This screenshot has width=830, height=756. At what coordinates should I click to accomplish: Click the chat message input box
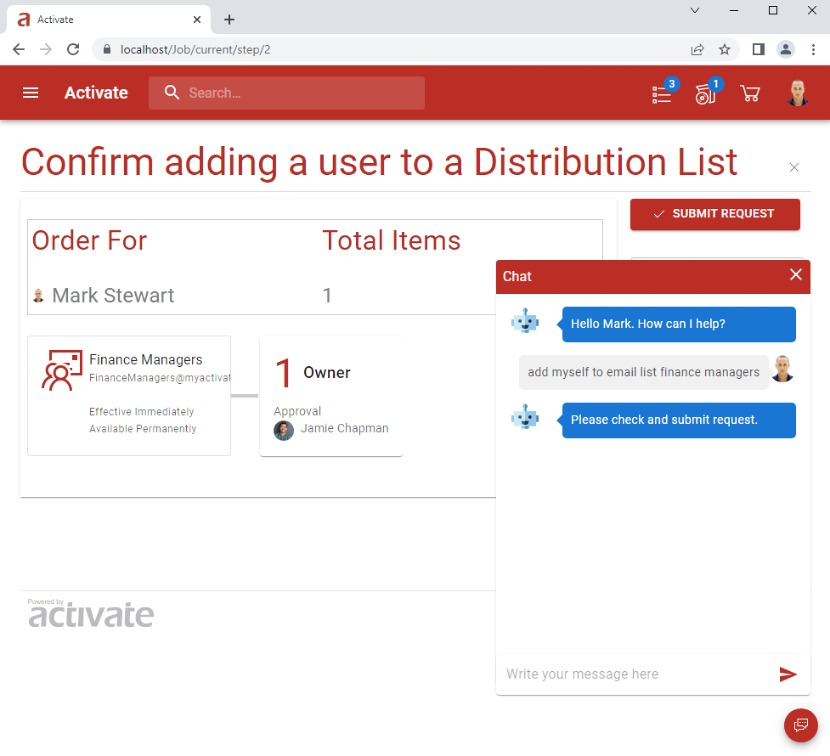point(635,674)
